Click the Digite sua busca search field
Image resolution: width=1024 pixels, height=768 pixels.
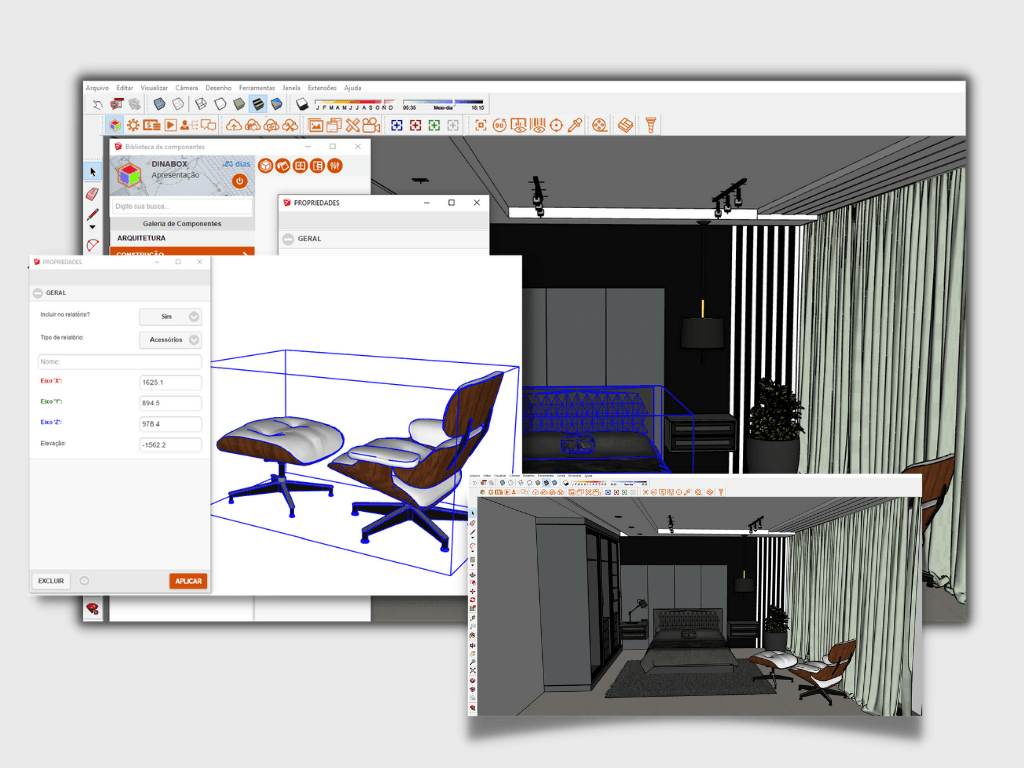tap(182, 206)
